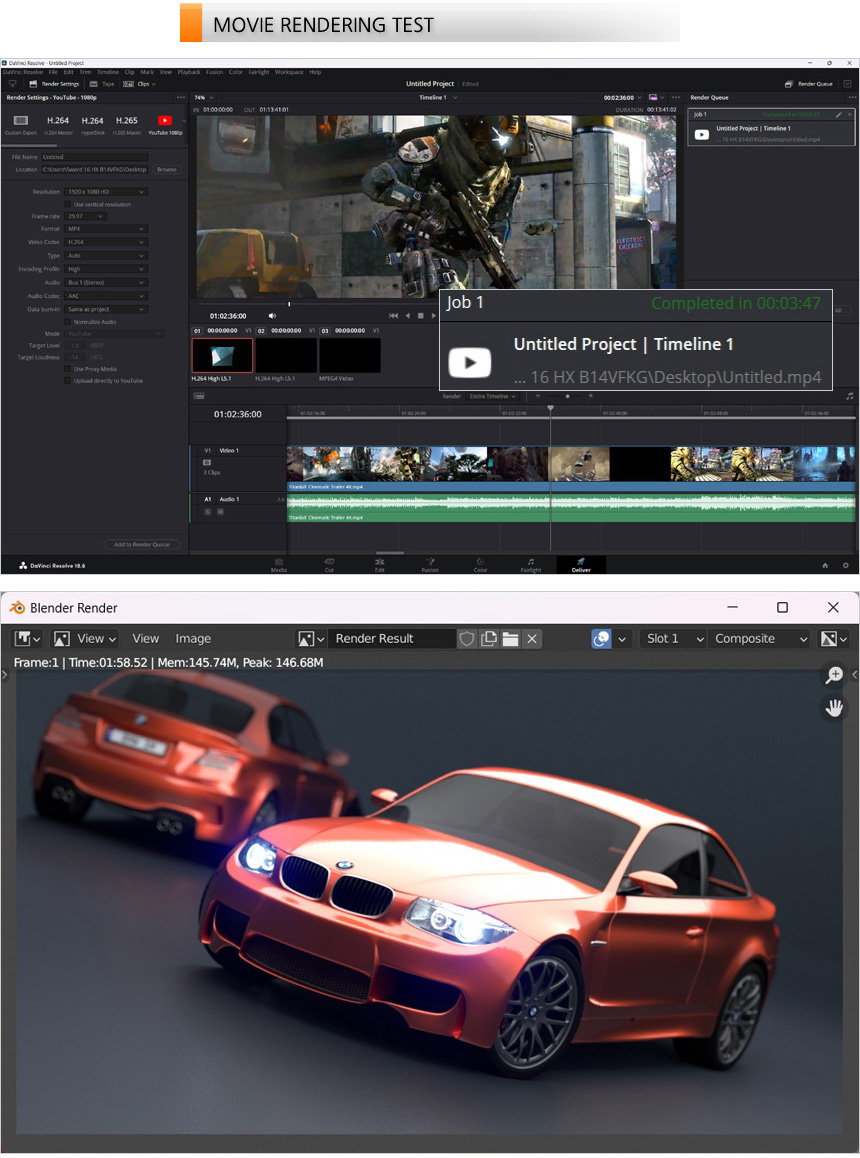Open the Deliver page
Image resolution: width=860 pixels, height=1158 pixels.
(x=581, y=565)
